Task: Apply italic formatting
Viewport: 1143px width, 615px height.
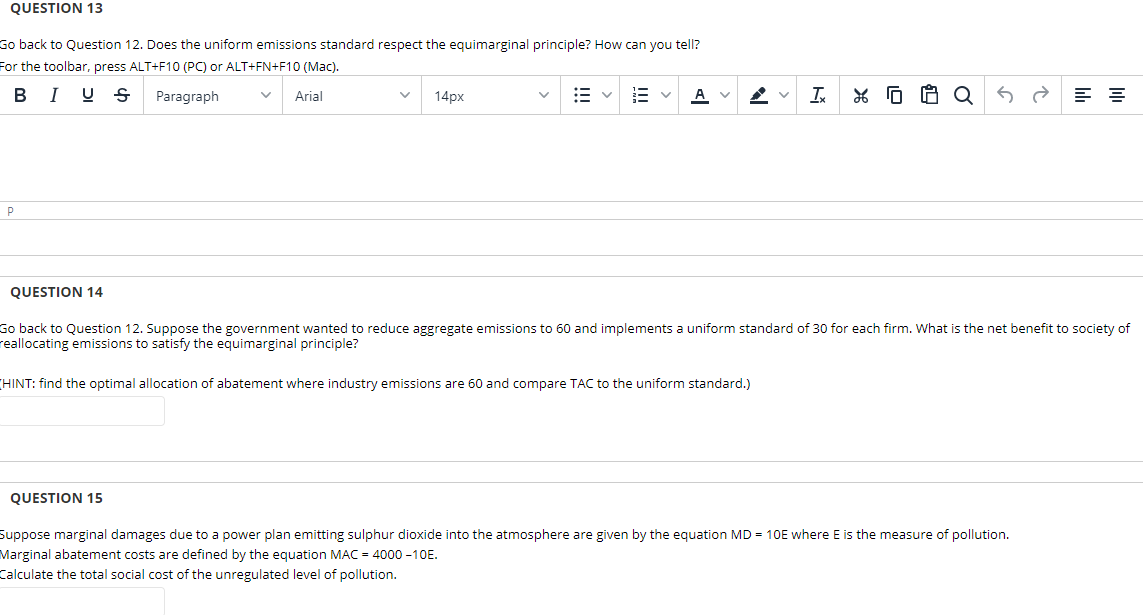Action: pyautogui.click(x=54, y=95)
